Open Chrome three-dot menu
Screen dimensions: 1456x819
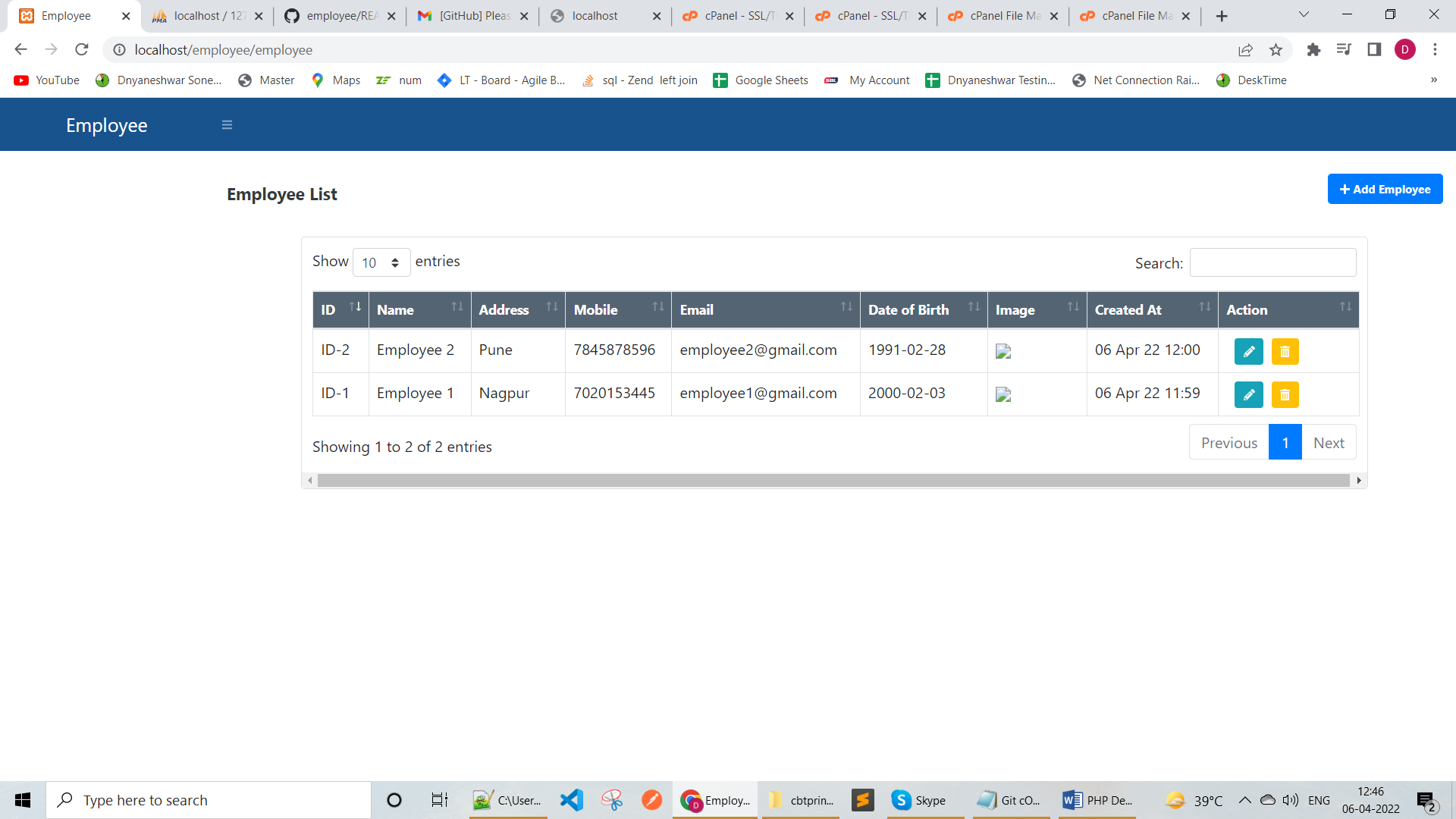pos(1435,50)
